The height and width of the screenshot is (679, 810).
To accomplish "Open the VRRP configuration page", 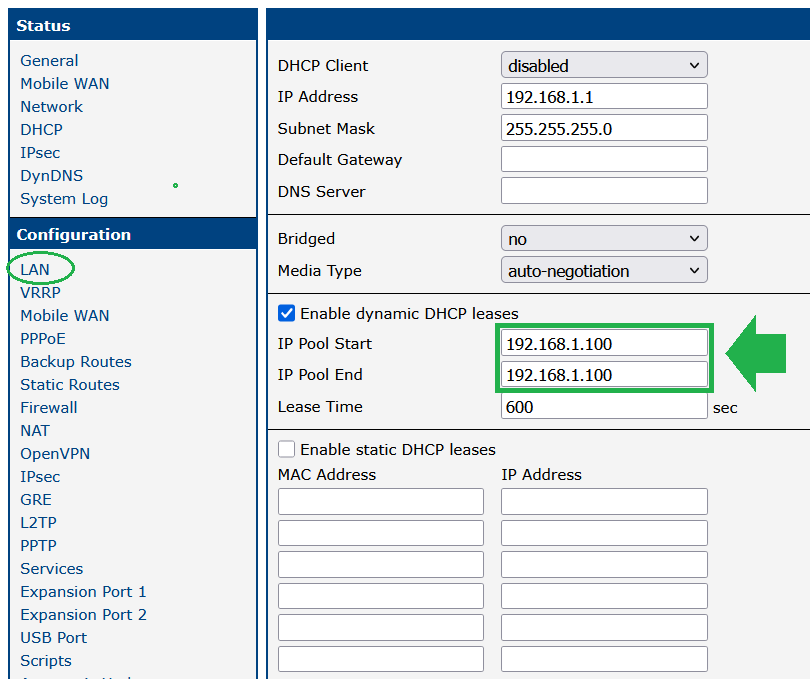I will [40, 293].
